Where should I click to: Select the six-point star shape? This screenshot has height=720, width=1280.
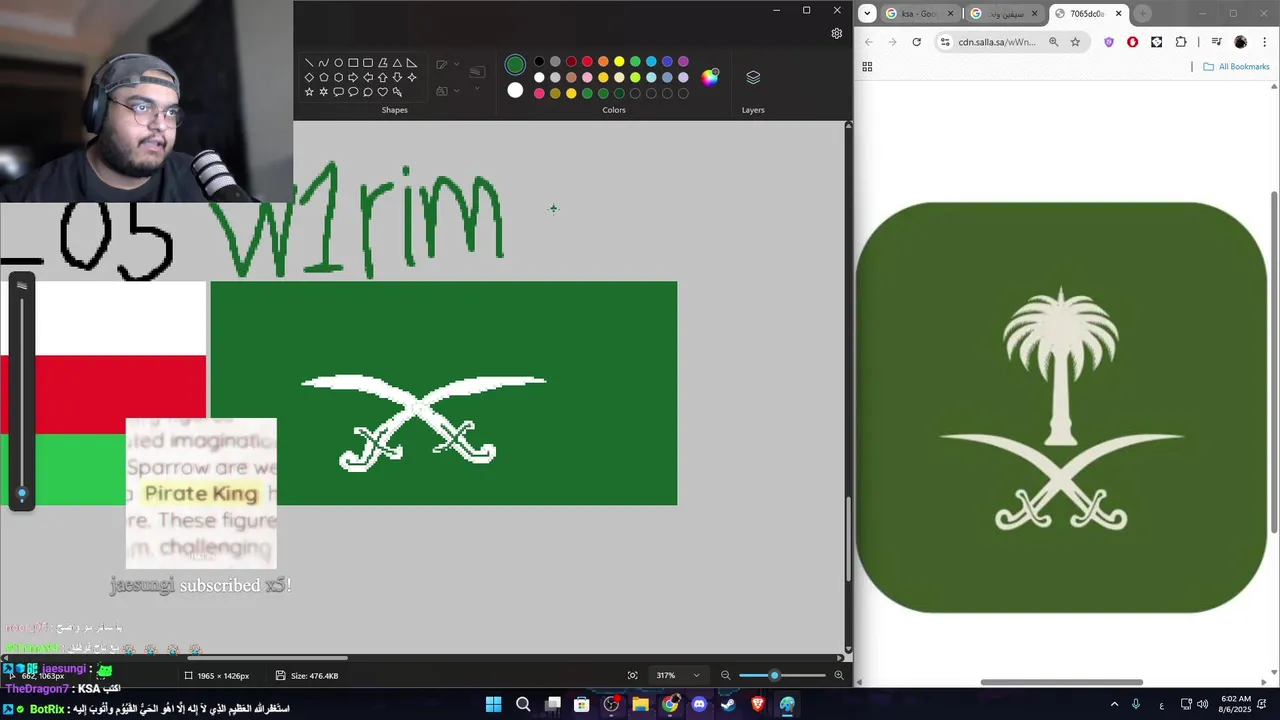tap(324, 92)
